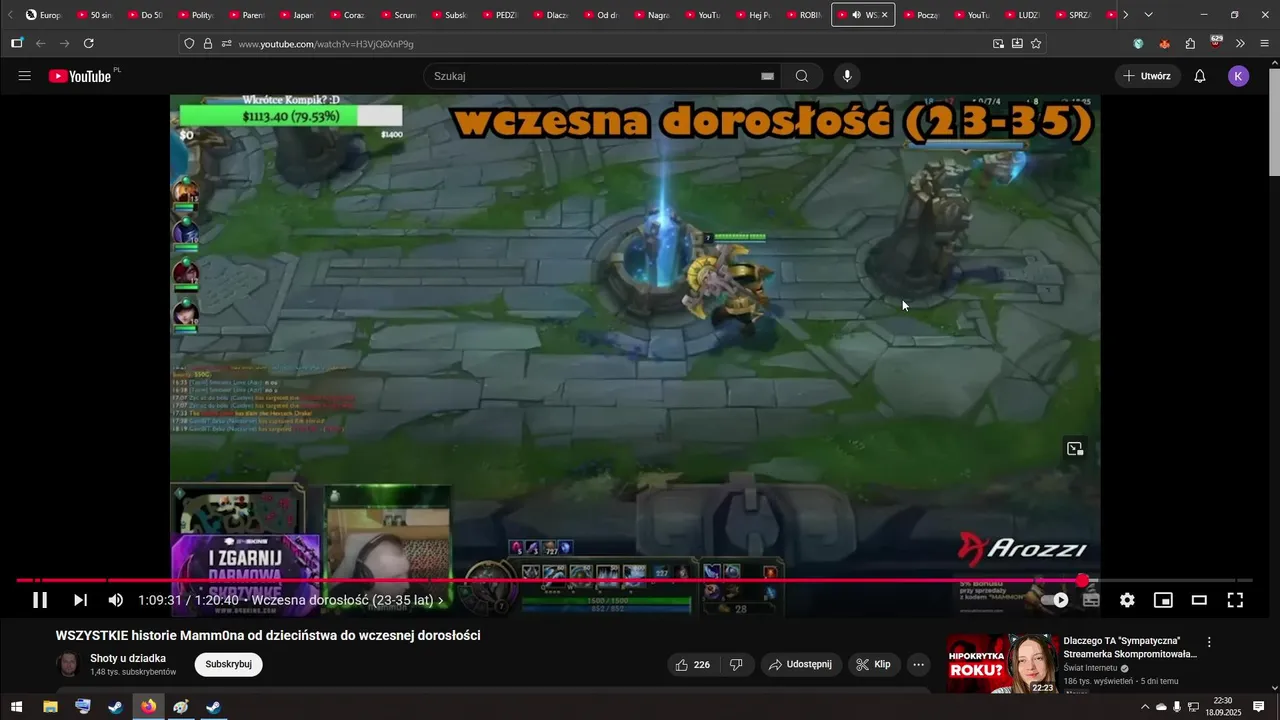Open the Firefox extensions puzzle icon
1280x720 pixels.
1190,44
